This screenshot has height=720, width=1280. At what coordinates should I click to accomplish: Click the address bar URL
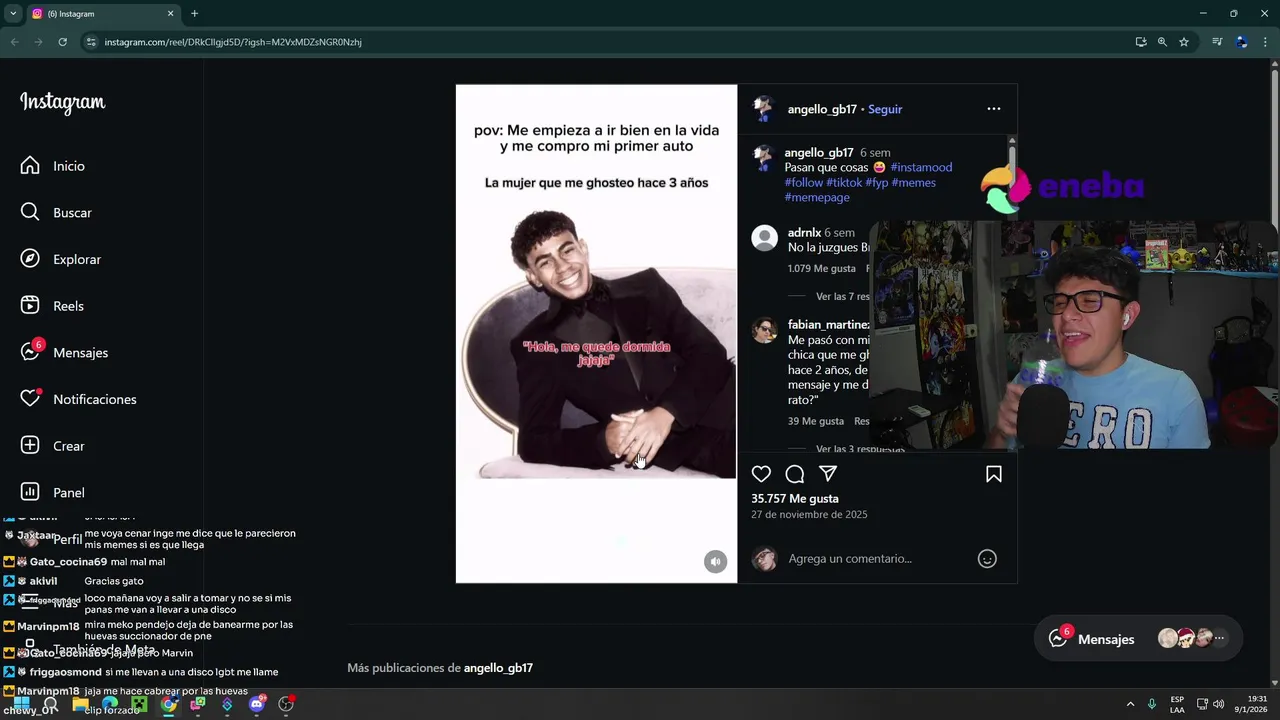click(x=233, y=42)
